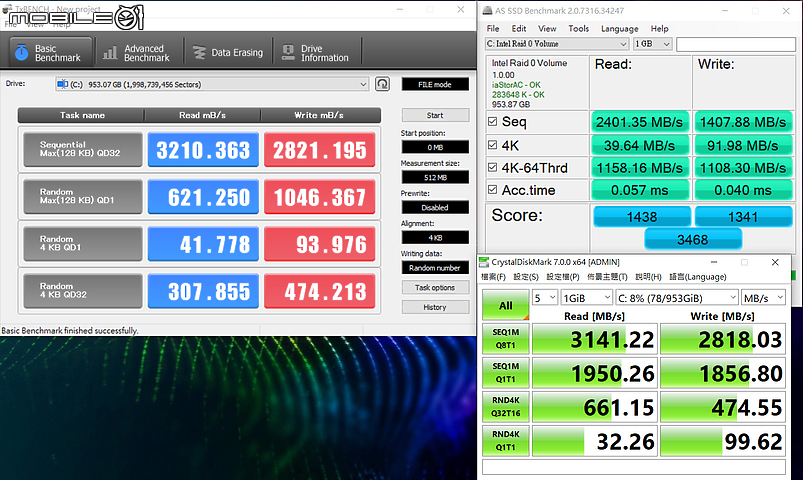The height and width of the screenshot is (480, 803).
Task: Click the Measurement size 512 MB field
Action: (x=435, y=178)
